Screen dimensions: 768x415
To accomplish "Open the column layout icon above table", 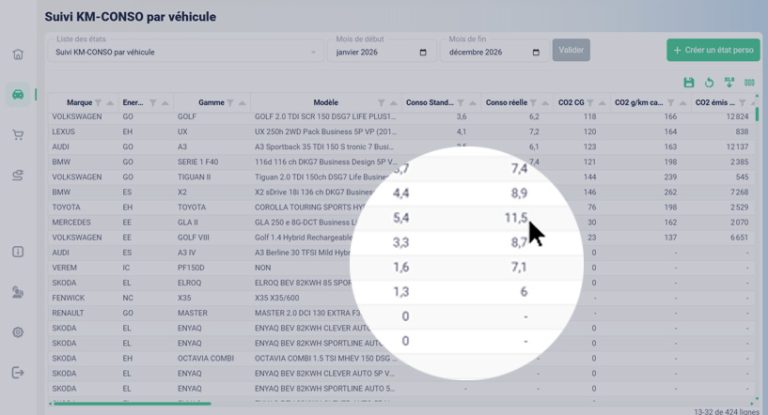I will pos(749,82).
